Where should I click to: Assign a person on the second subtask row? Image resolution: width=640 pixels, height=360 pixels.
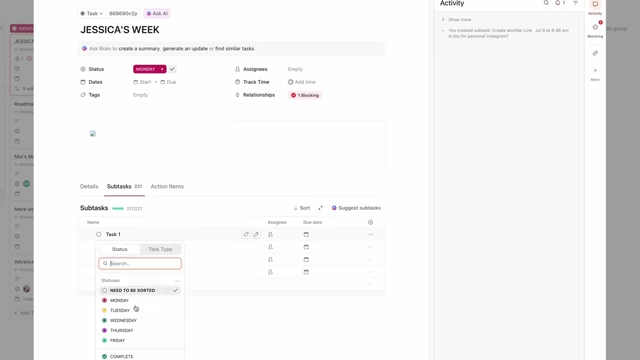click(x=270, y=247)
